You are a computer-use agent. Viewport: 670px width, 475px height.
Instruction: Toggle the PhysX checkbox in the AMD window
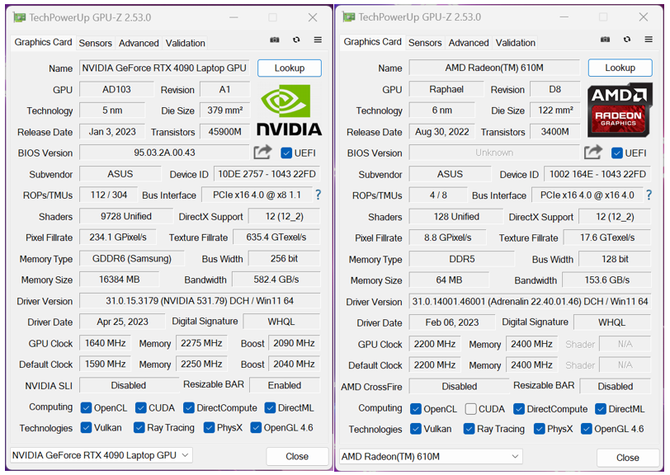pos(539,428)
